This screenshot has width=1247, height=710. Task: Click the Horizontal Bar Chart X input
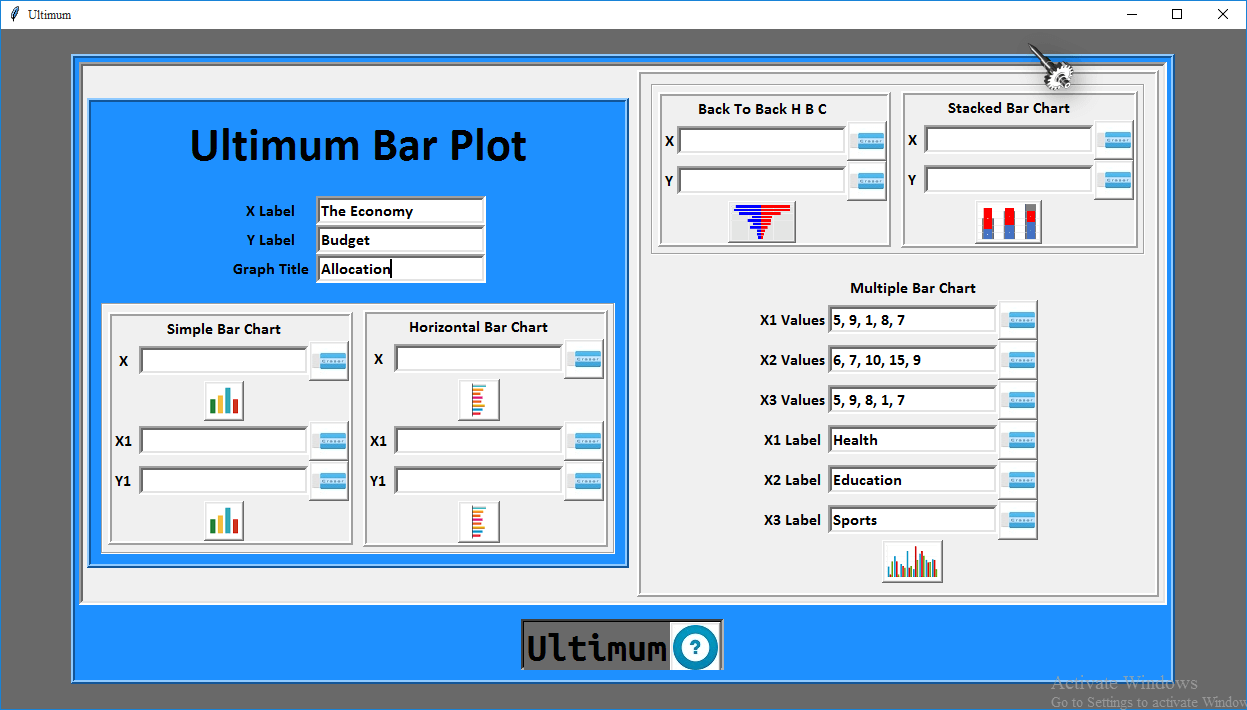tap(479, 359)
